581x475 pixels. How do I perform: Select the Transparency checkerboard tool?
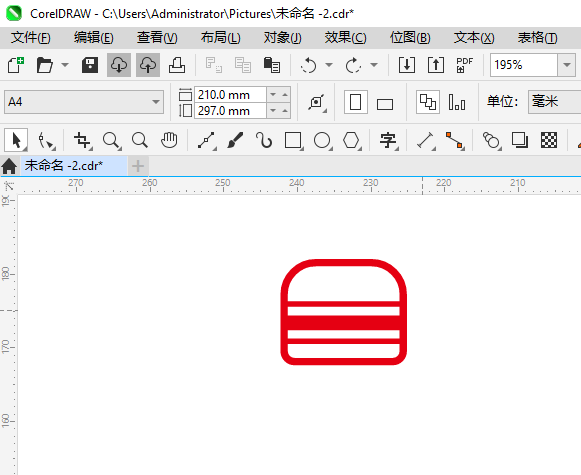click(x=549, y=140)
